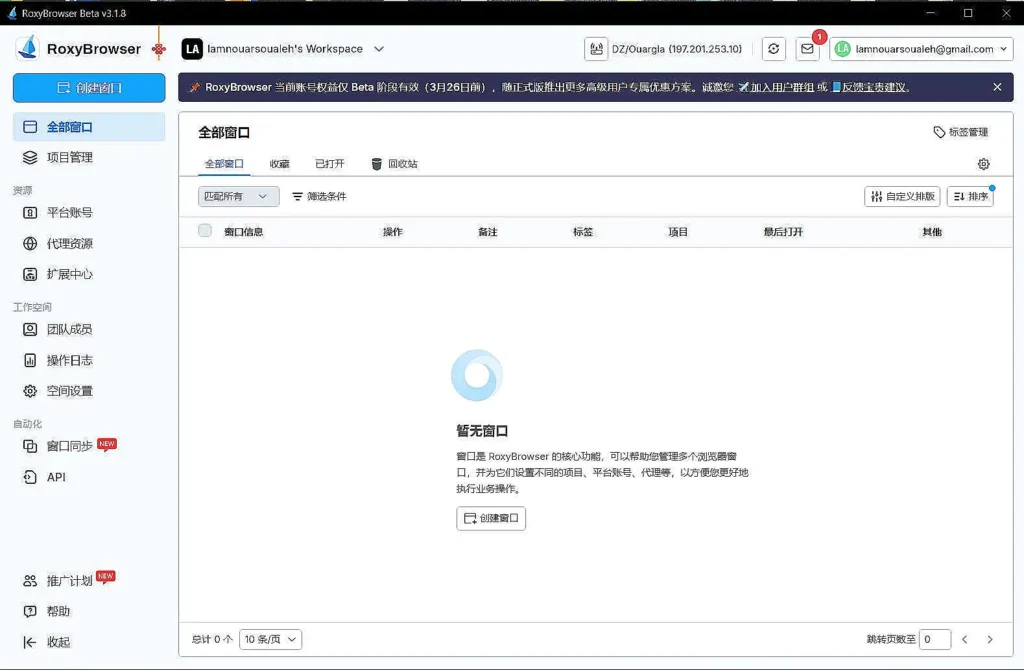Click the 其他 column header
This screenshot has height=670, width=1024.
coord(932,232)
